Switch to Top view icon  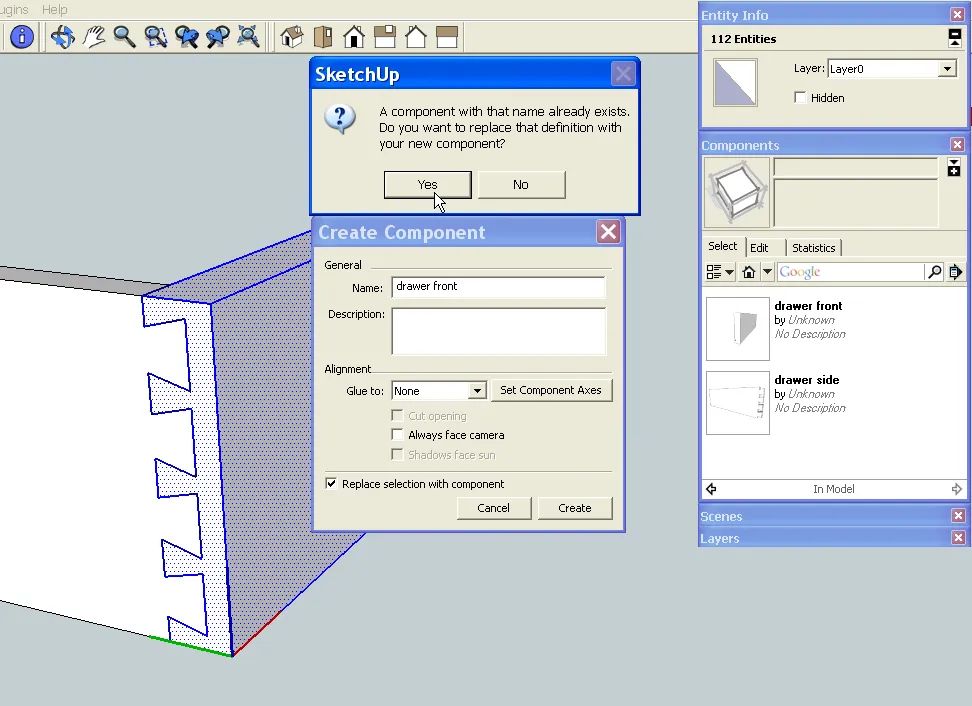[323, 37]
